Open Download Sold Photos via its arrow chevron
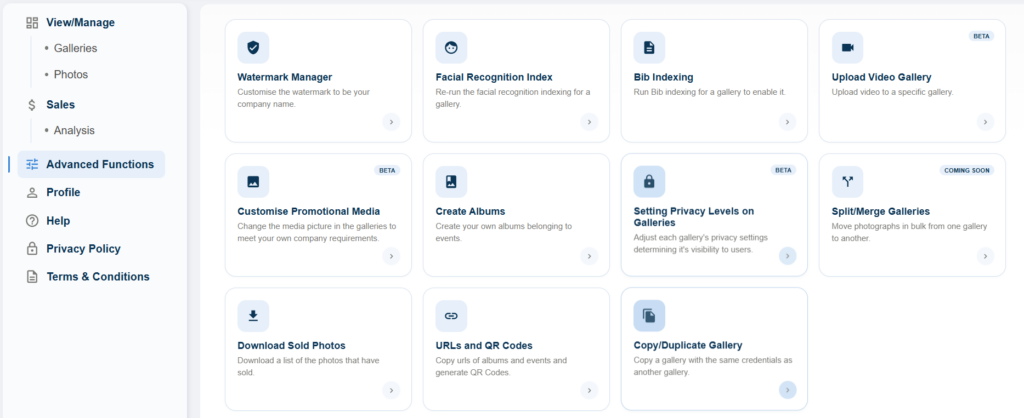 [x=391, y=390]
